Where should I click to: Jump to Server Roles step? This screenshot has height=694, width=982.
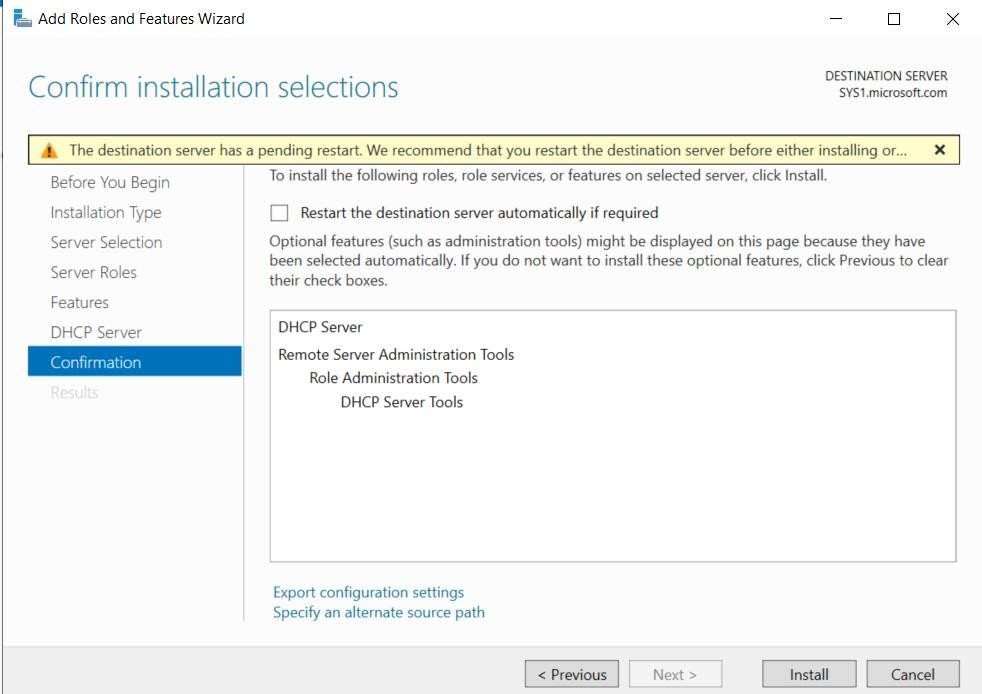93,272
